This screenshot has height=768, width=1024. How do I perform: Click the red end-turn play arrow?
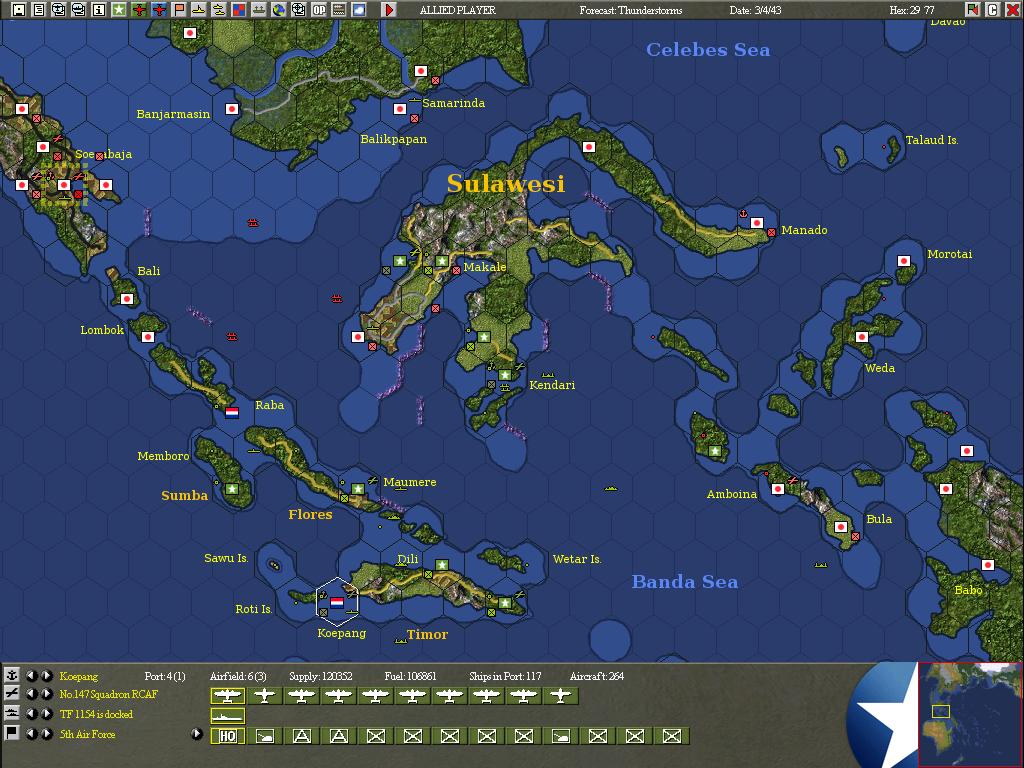tap(389, 10)
